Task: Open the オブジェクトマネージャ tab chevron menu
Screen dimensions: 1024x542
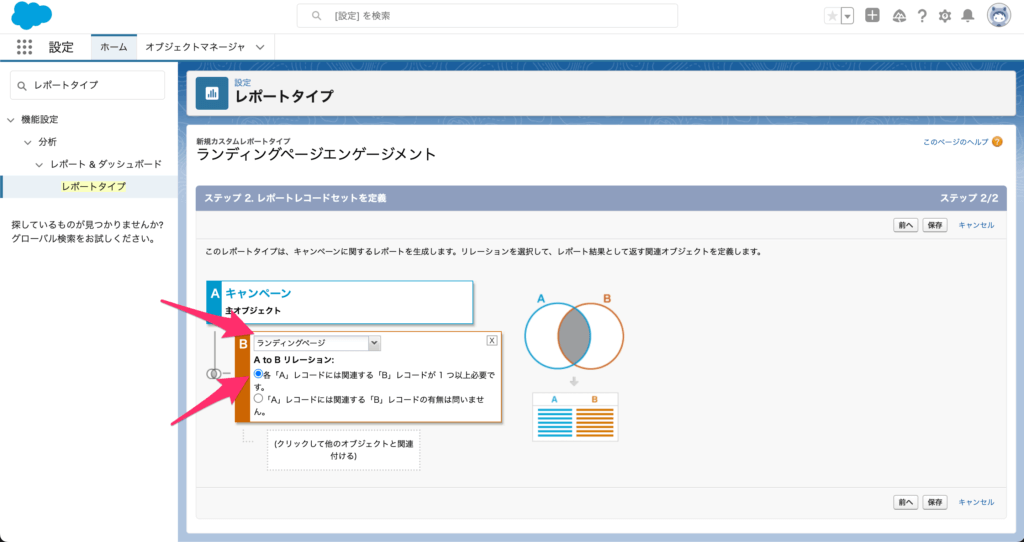Action: click(x=260, y=47)
